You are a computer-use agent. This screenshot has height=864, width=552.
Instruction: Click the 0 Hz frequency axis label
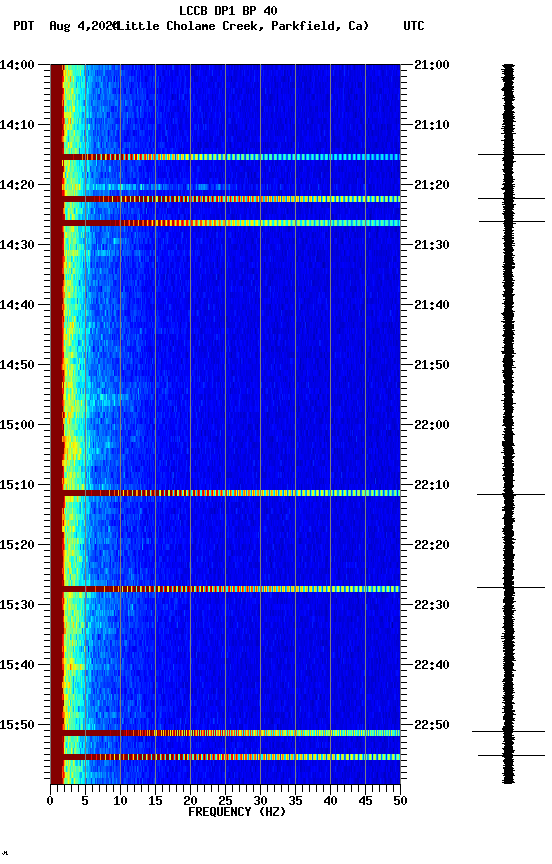(50, 801)
